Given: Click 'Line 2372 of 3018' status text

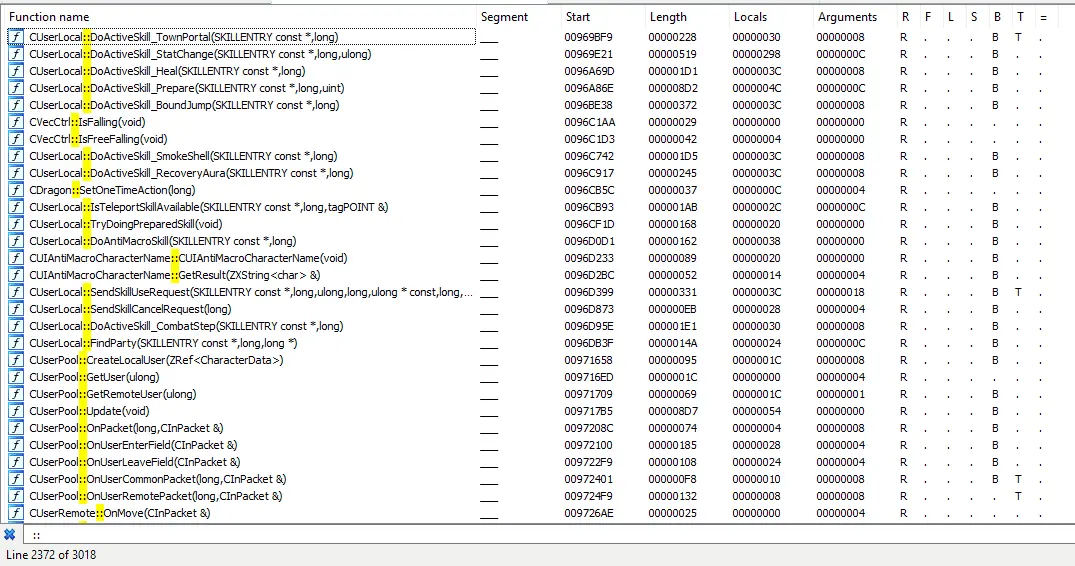Looking at the screenshot, I should [x=51, y=555].
